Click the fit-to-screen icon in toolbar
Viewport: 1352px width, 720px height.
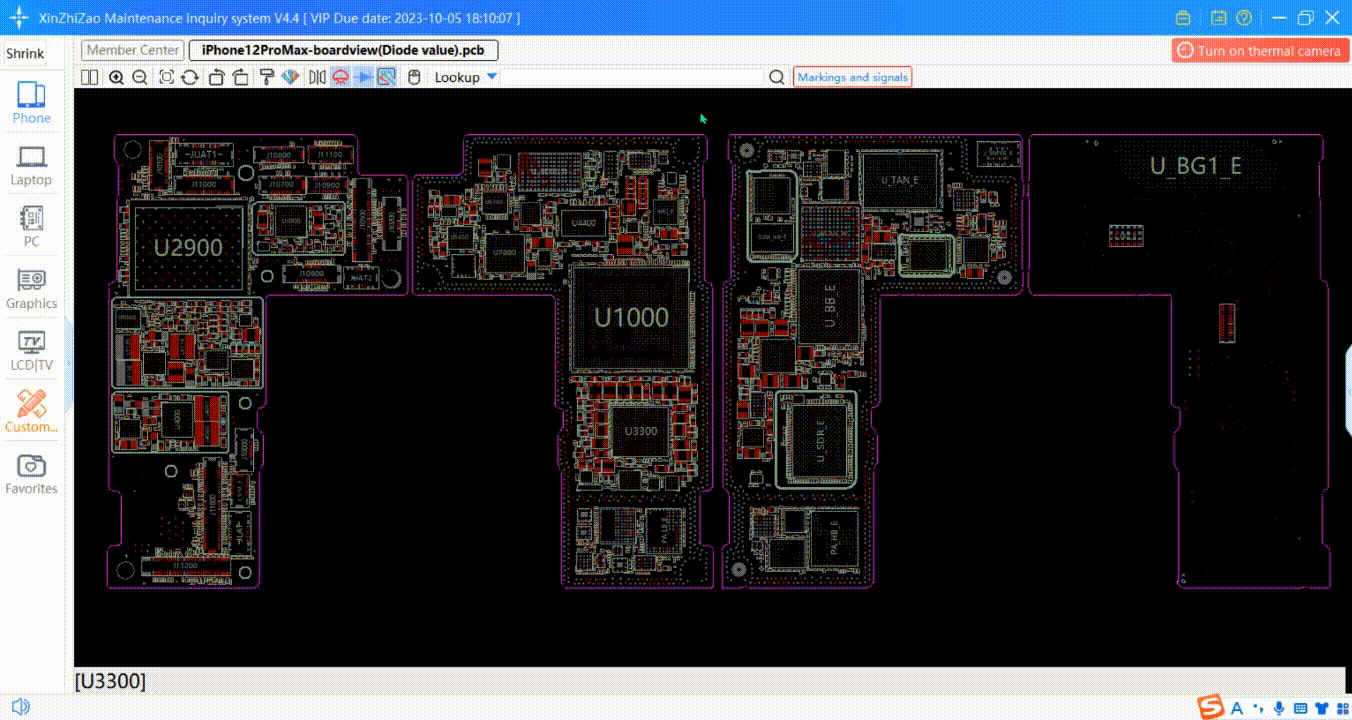tap(166, 77)
